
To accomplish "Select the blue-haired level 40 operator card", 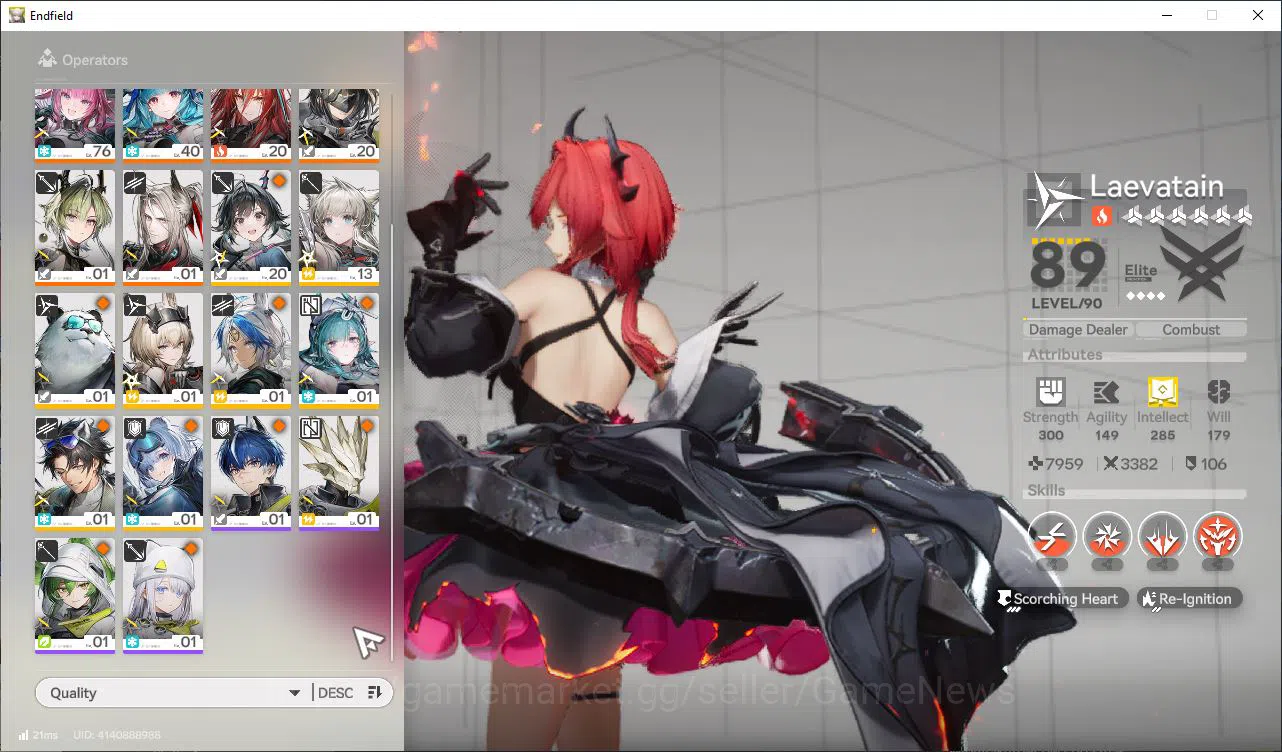I will (x=163, y=125).
